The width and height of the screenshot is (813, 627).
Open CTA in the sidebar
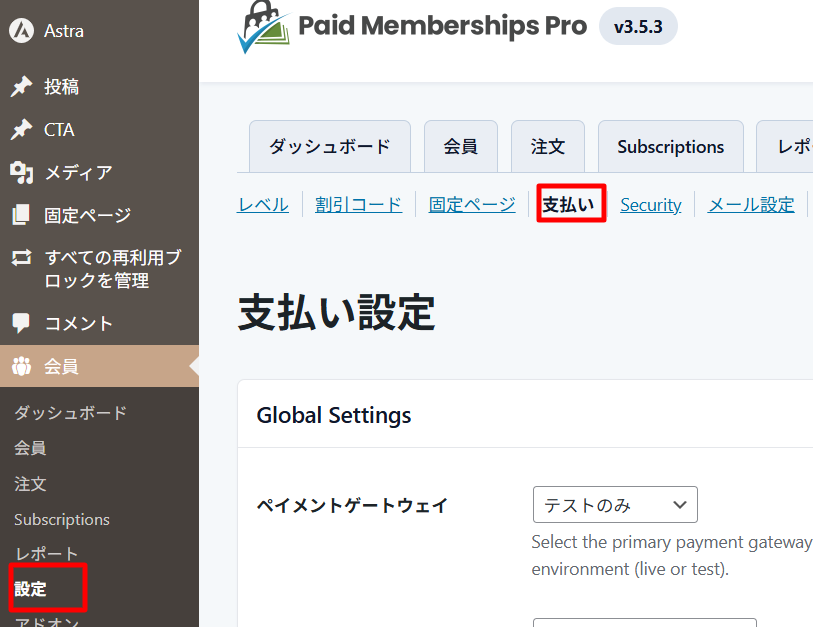point(99,130)
